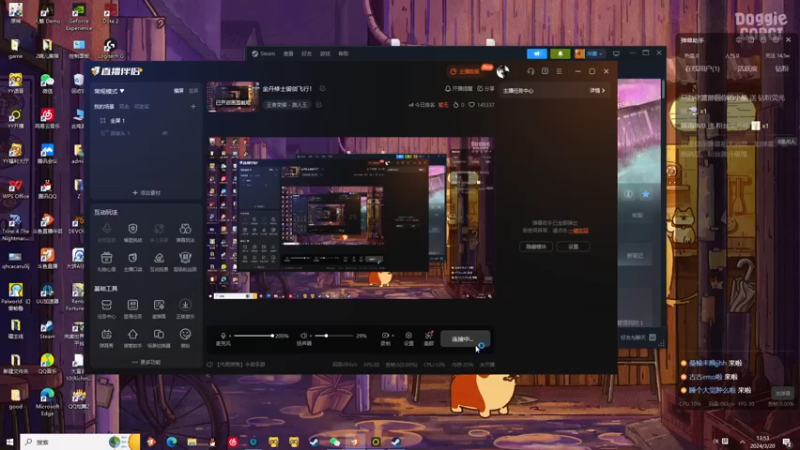Open the 互动投票 voting icon

point(159,258)
